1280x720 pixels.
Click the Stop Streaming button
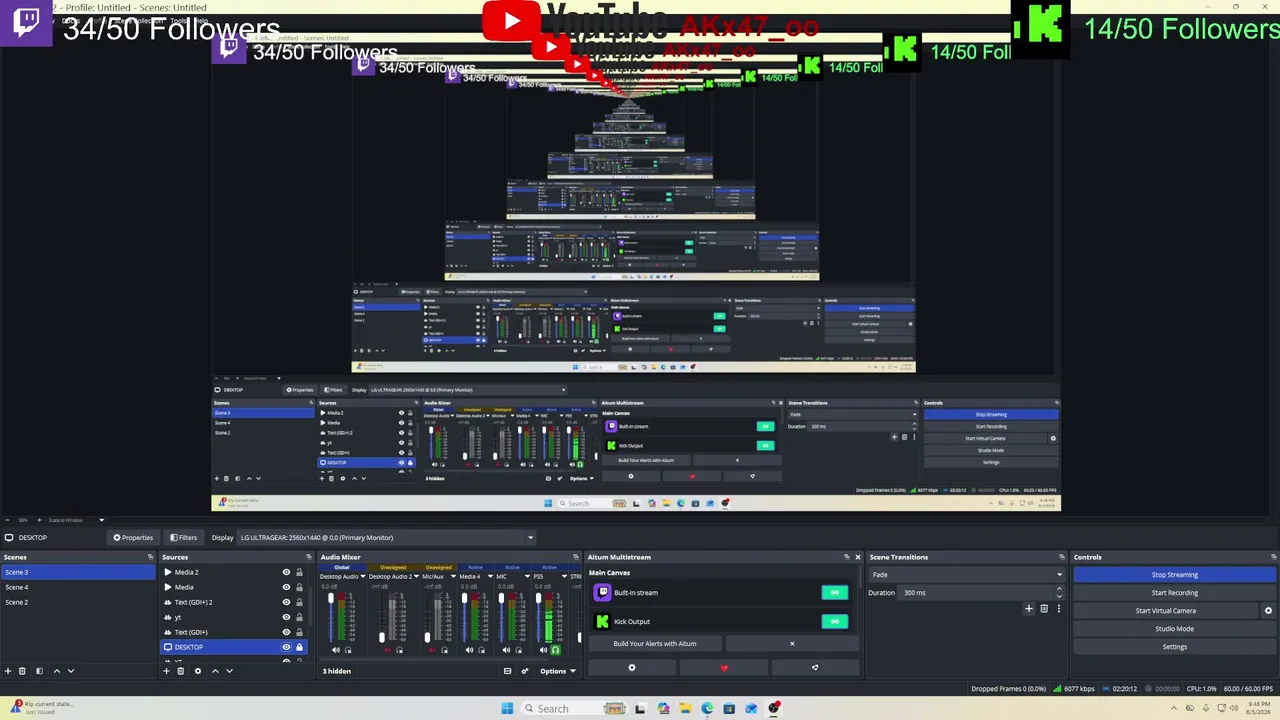coord(1174,575)
